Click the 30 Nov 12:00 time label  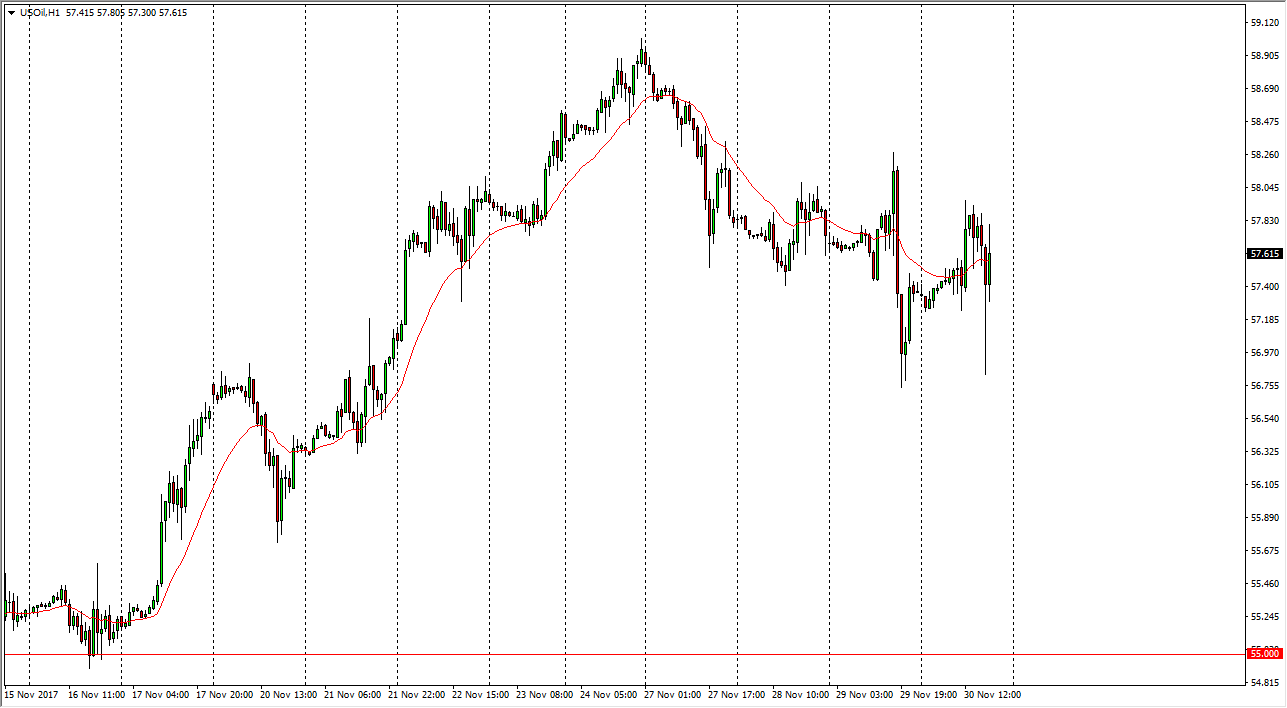(993, 694)
